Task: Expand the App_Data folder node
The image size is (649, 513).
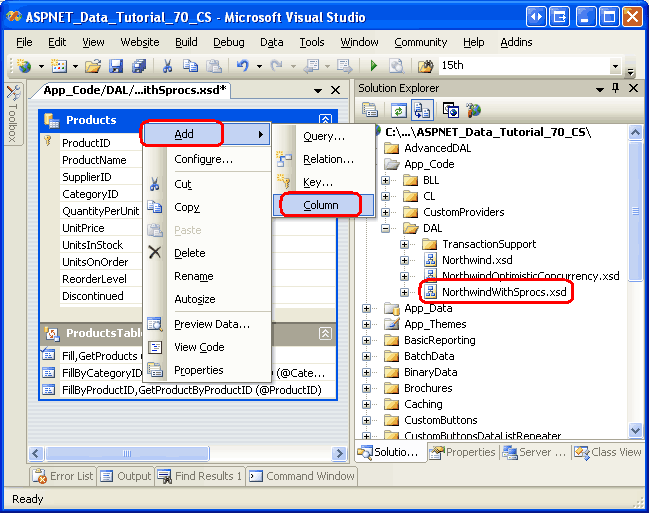Action: [x=369, y=308]
